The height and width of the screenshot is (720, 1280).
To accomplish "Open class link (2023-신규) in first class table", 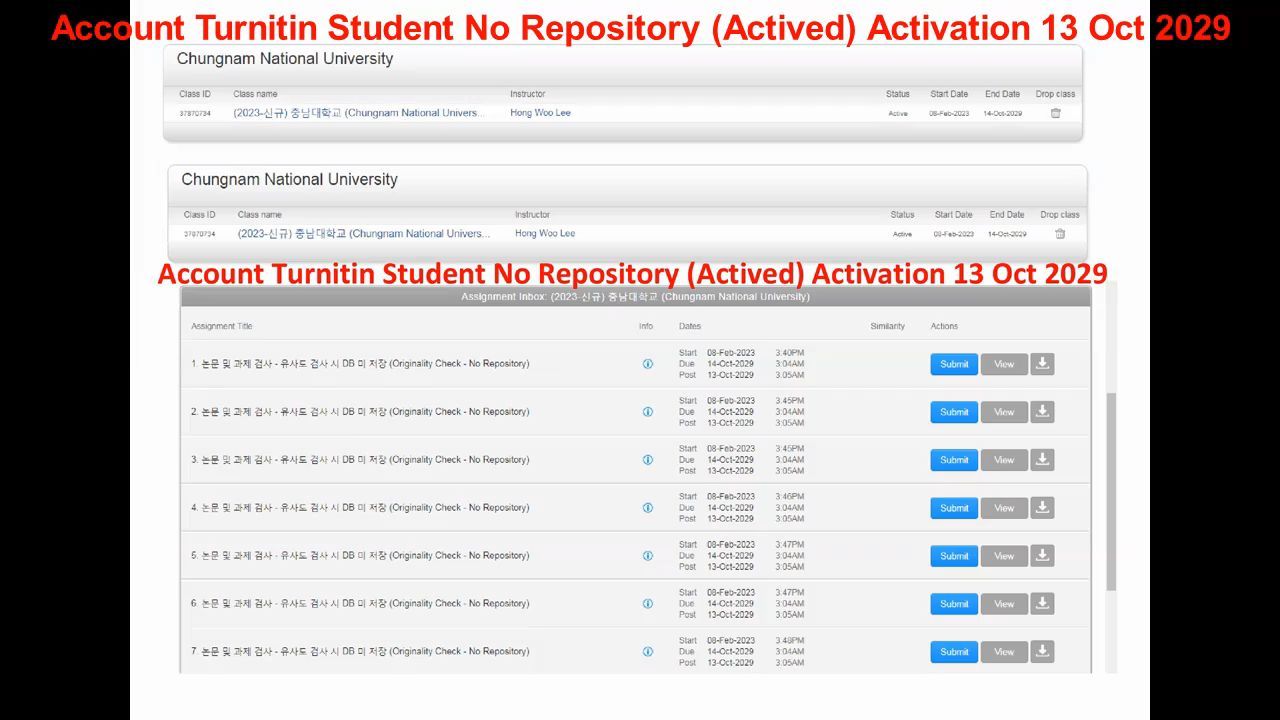I will click(x=358, y=113).
